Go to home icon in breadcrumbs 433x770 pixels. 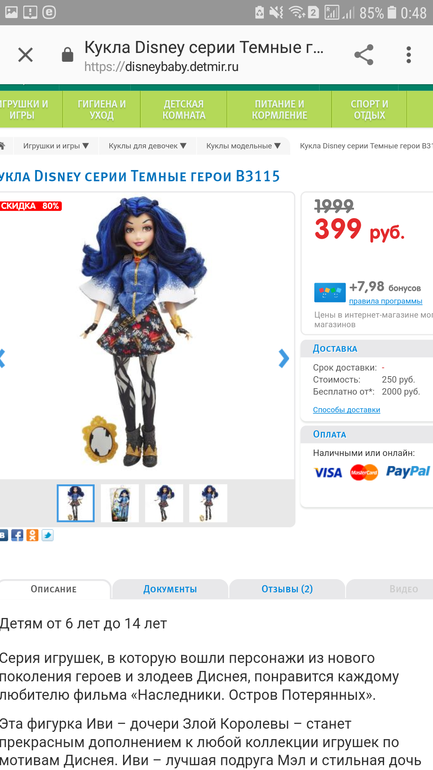coord(2,146)
